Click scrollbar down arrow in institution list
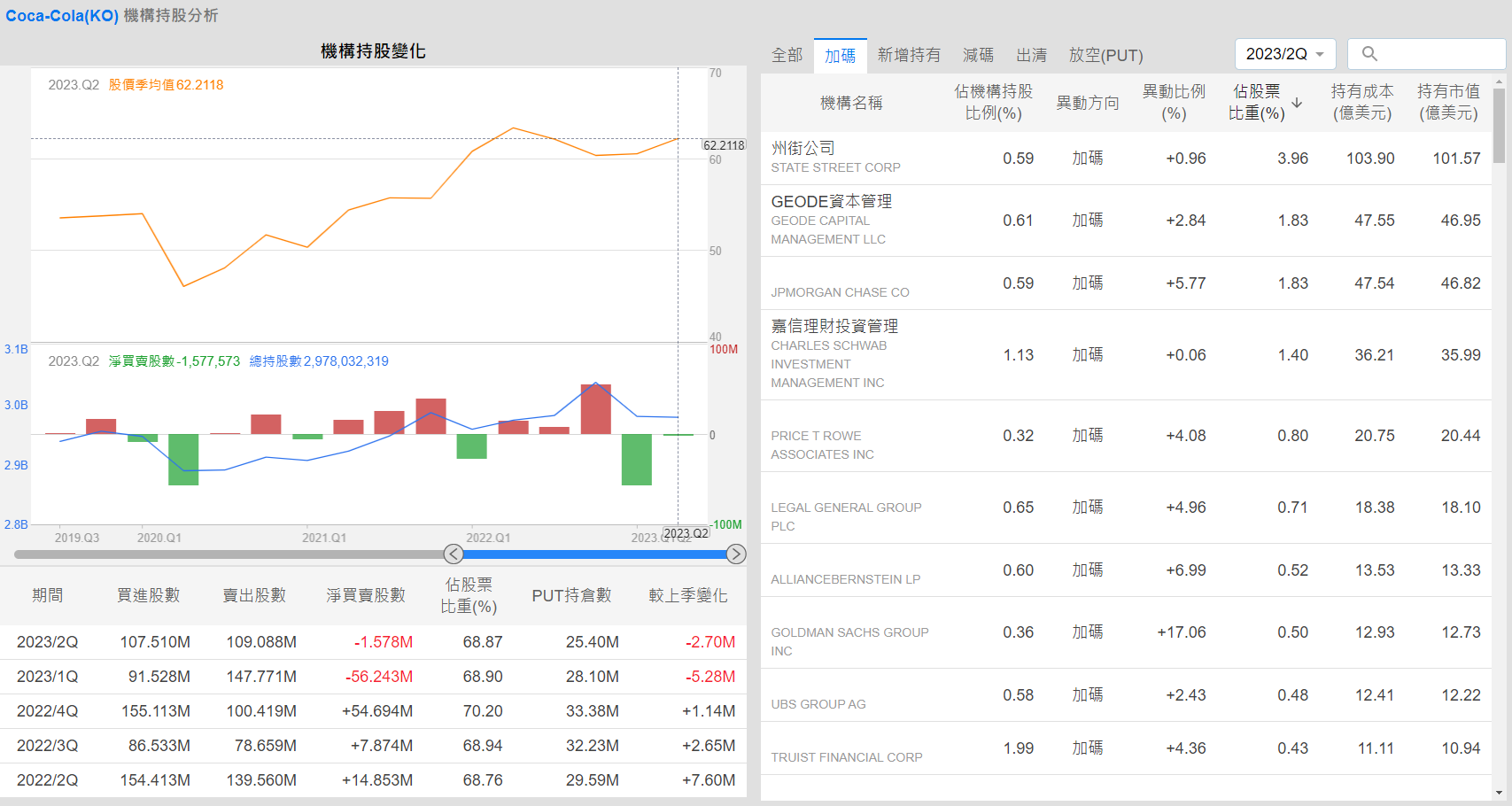The width and height of the screenshot is (1512, 806). point(1499,793)
